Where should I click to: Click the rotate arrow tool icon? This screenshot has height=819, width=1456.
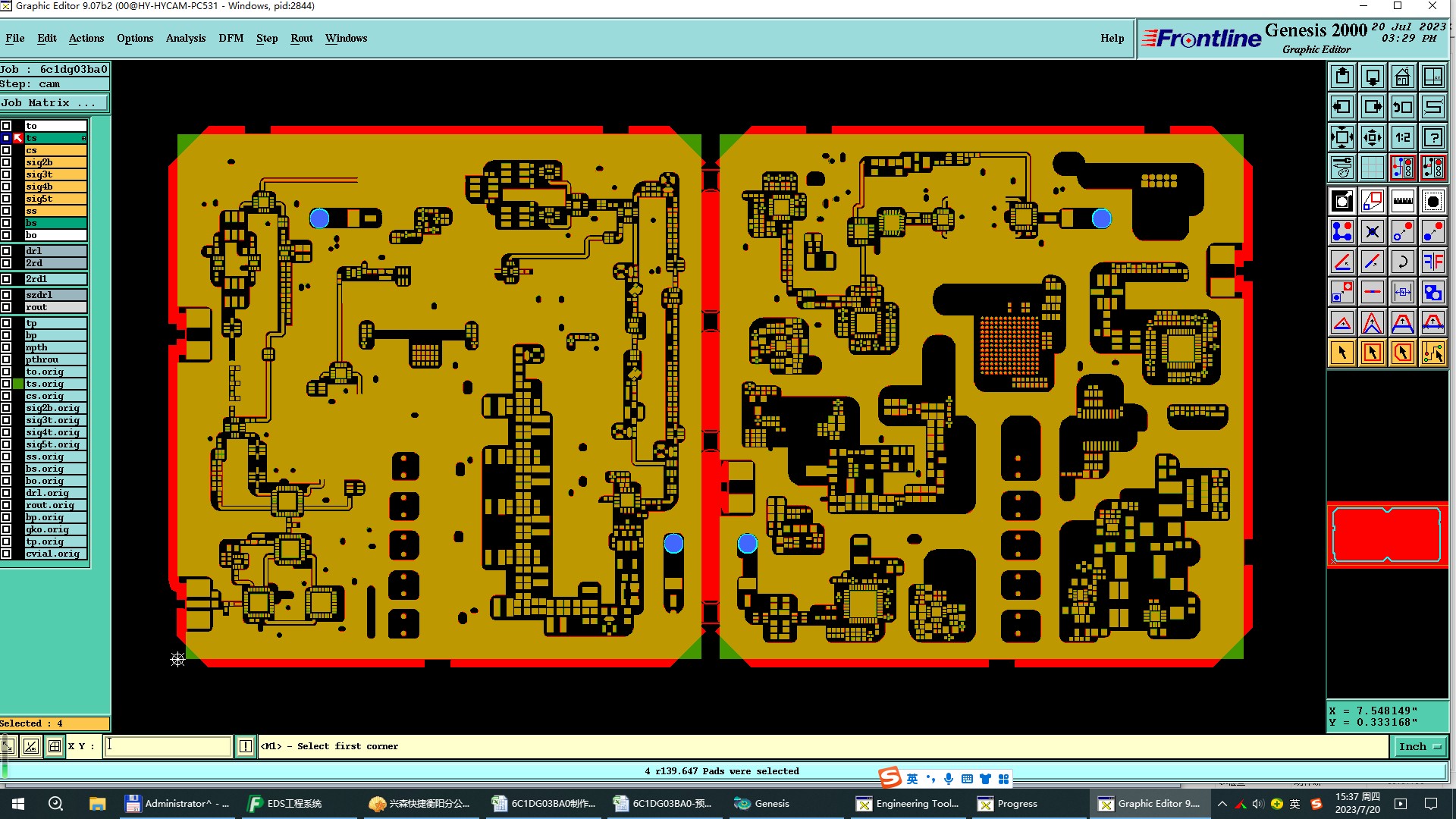tap(1402, 262)
